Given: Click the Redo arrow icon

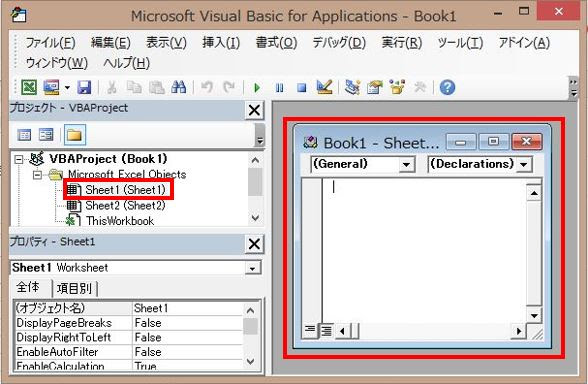Looking at the screenshot, I should 229,87.
